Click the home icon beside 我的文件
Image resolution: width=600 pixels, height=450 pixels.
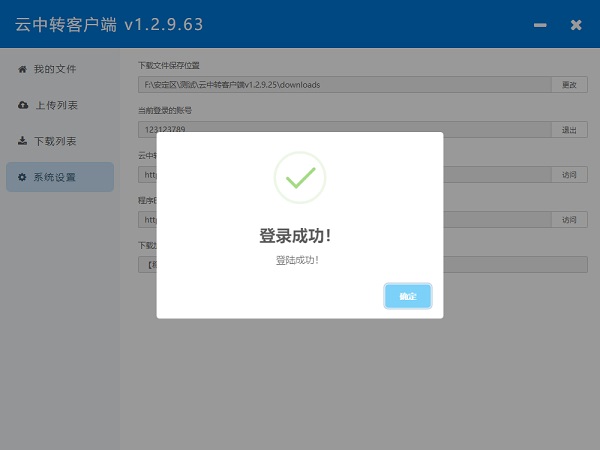click(22, 69)
